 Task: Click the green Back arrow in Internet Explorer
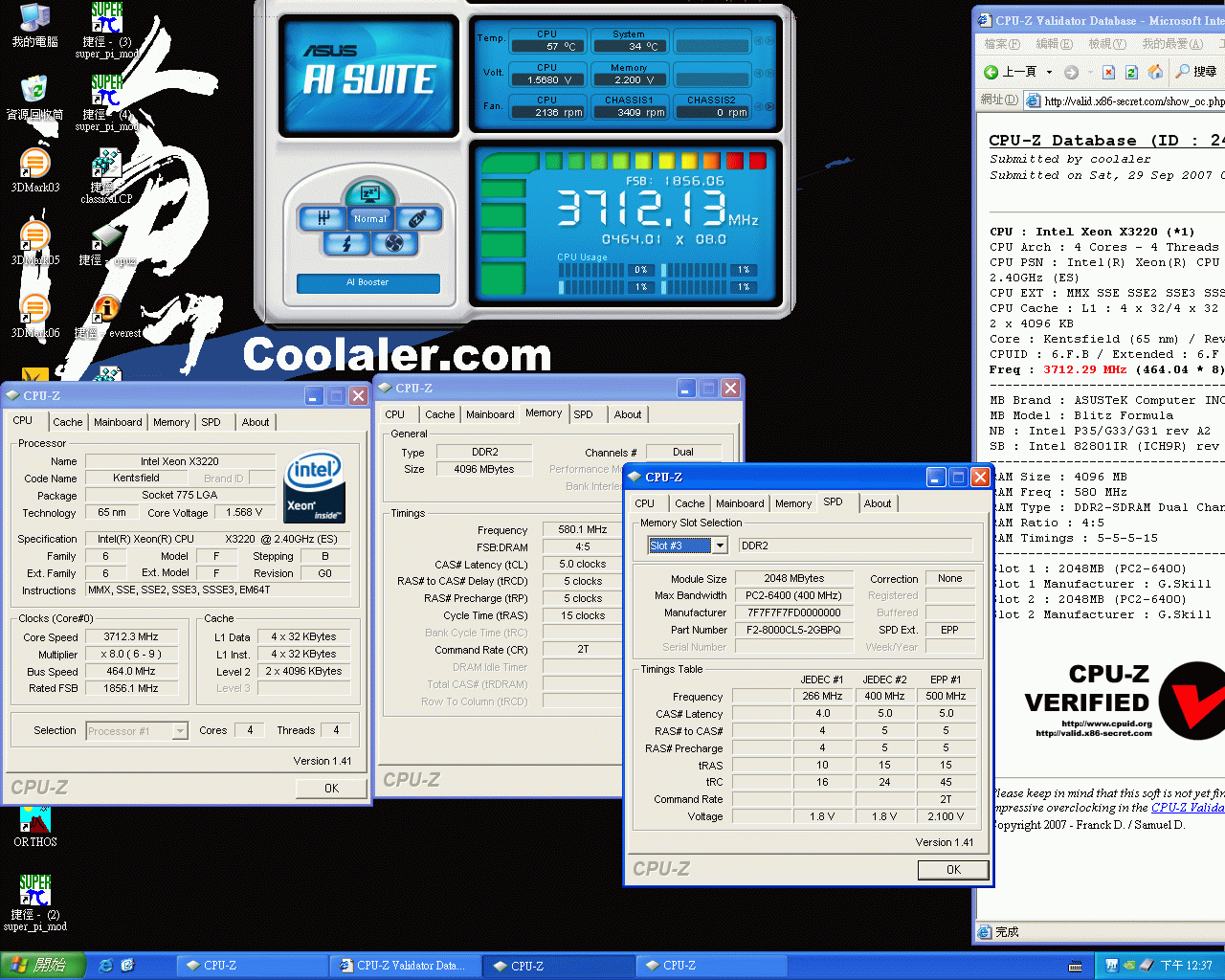[991, 72]
